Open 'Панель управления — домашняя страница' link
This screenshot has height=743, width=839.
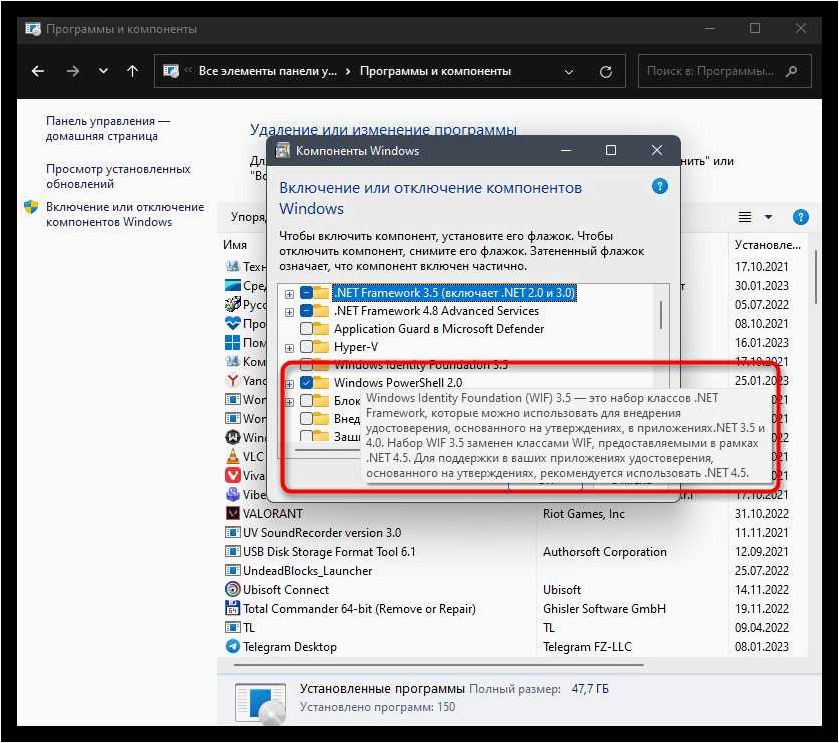108,128
